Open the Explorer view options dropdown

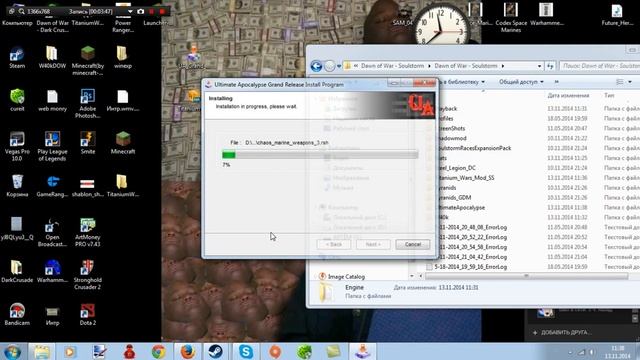click(x=630, y=82)
